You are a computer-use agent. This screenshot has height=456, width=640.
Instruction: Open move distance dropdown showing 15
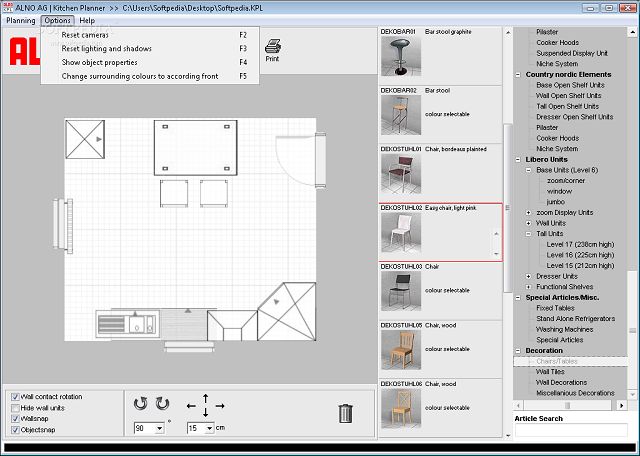(209, 428)
